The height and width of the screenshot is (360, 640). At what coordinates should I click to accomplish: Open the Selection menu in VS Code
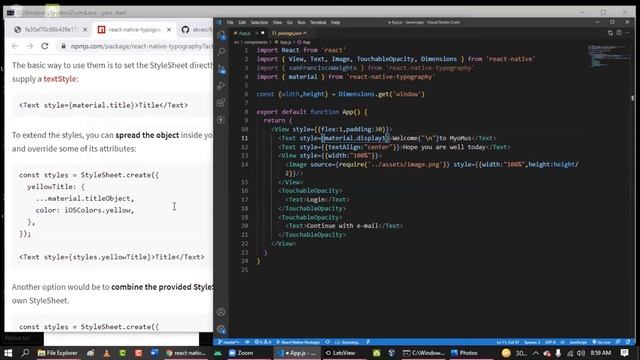pyautogui.click(x=259, y=22)
